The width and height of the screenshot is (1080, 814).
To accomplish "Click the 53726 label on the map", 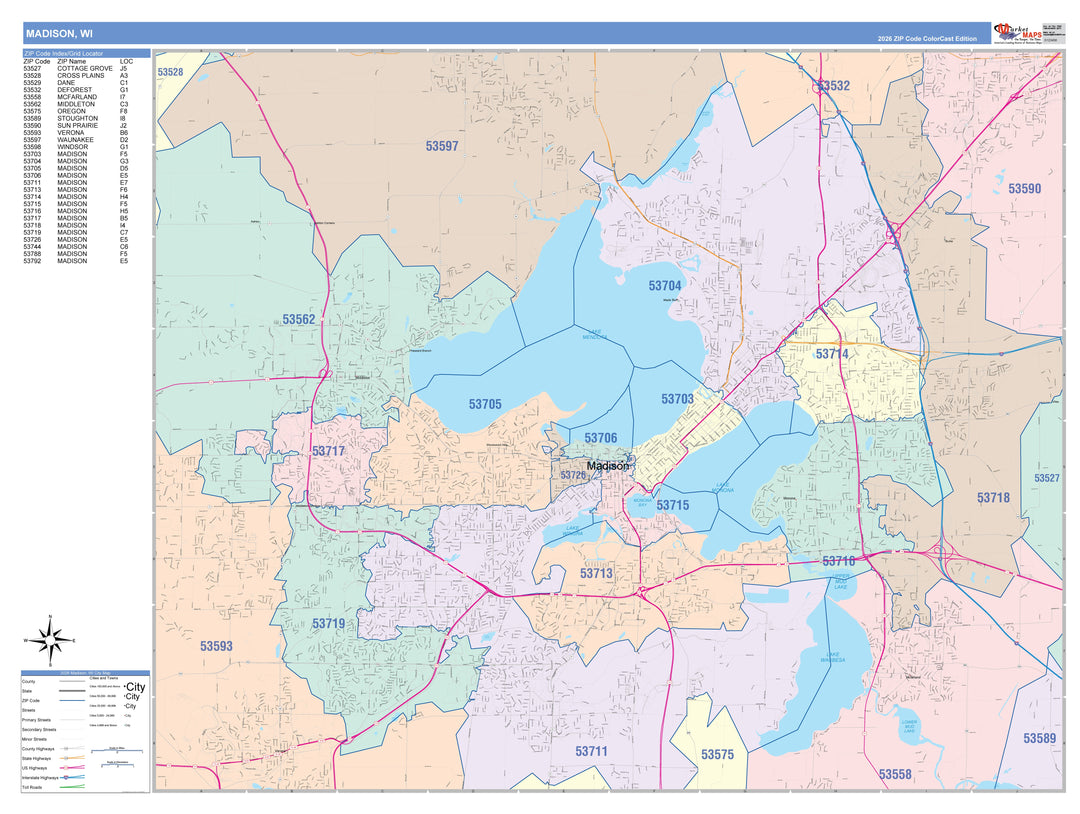I will click(x=573, y=475).
